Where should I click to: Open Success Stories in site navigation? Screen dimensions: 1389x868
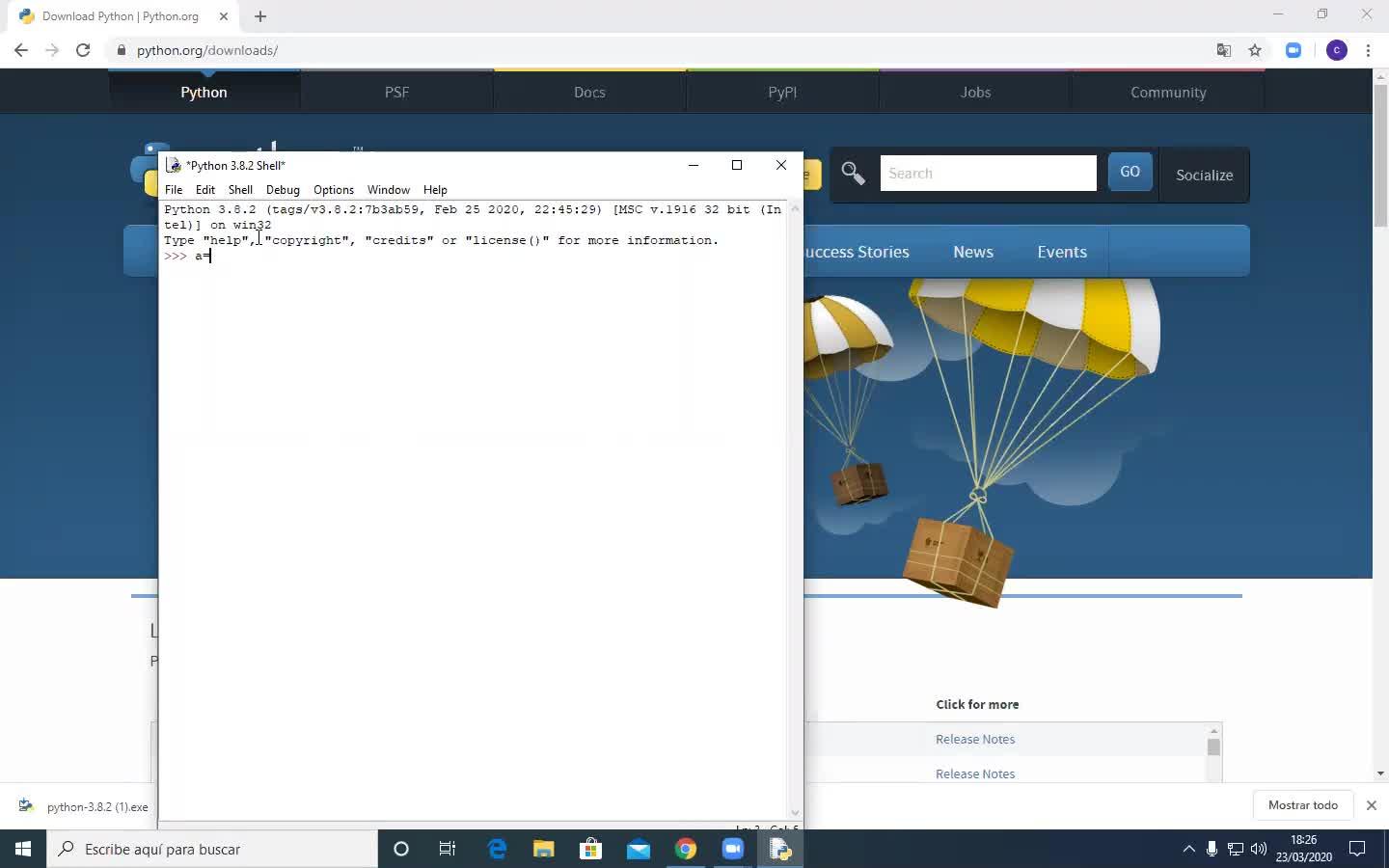857,252
